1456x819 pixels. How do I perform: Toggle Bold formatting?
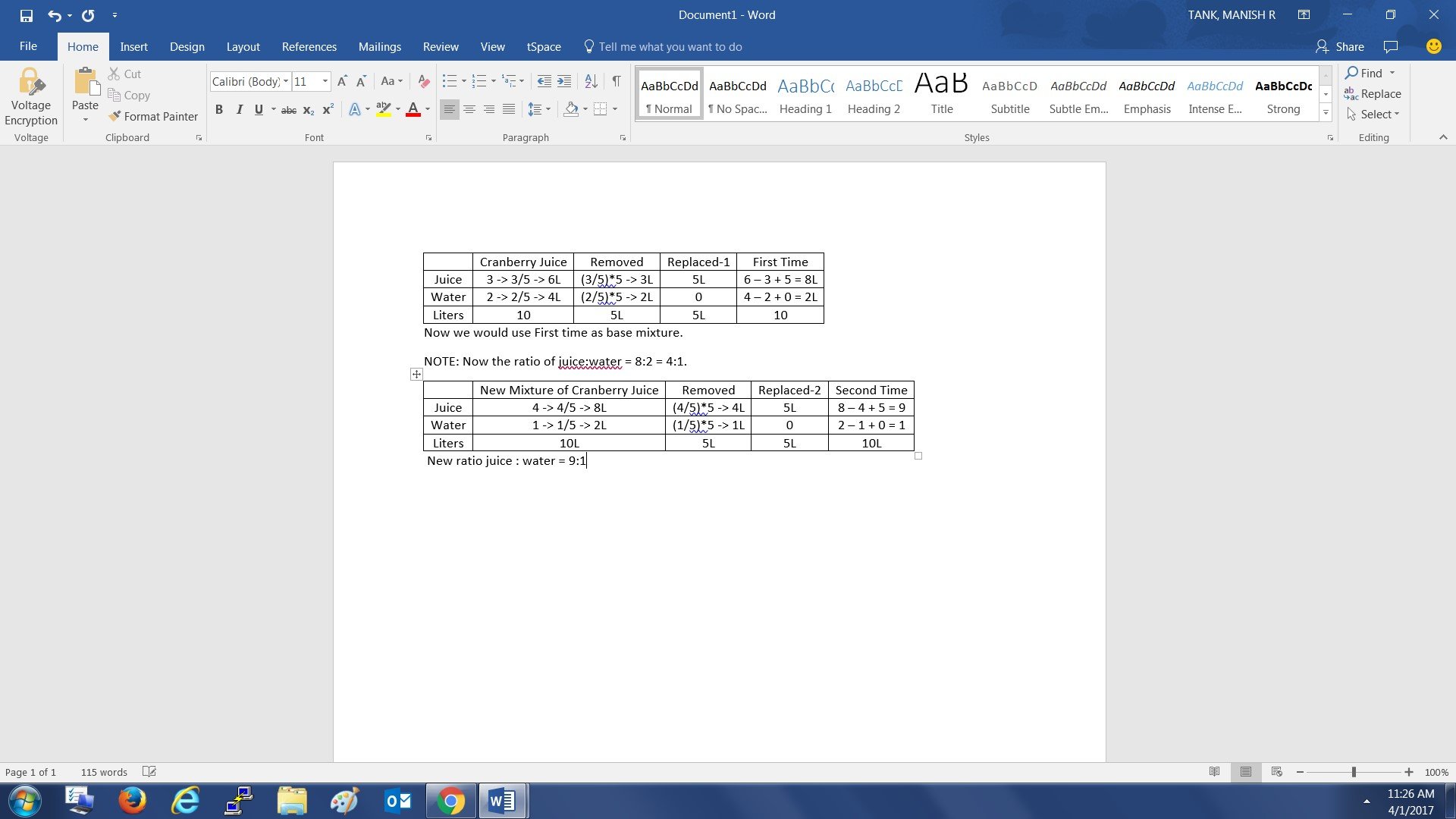pyautogui.click(x=219, y=110)
